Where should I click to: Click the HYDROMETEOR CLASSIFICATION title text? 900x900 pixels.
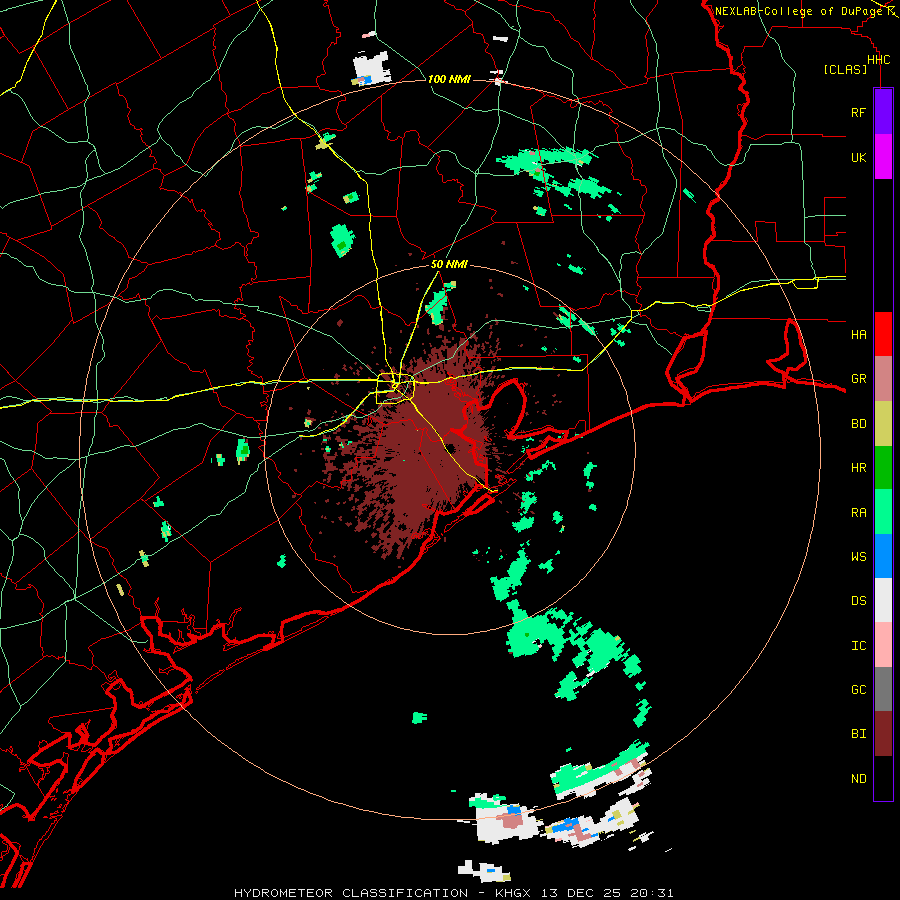click(x=351, y=893)
